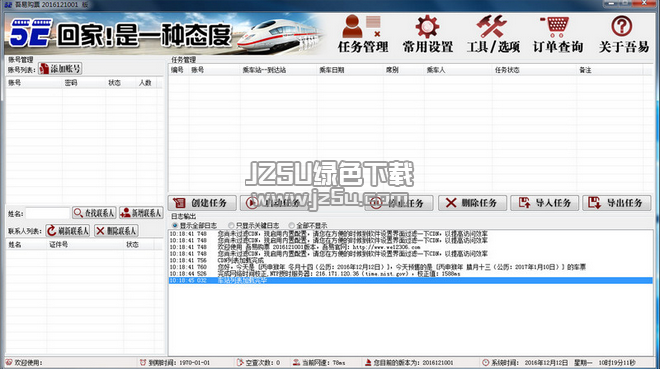
Task: Open 关于吾易 help page
Action: coord(623,35)
